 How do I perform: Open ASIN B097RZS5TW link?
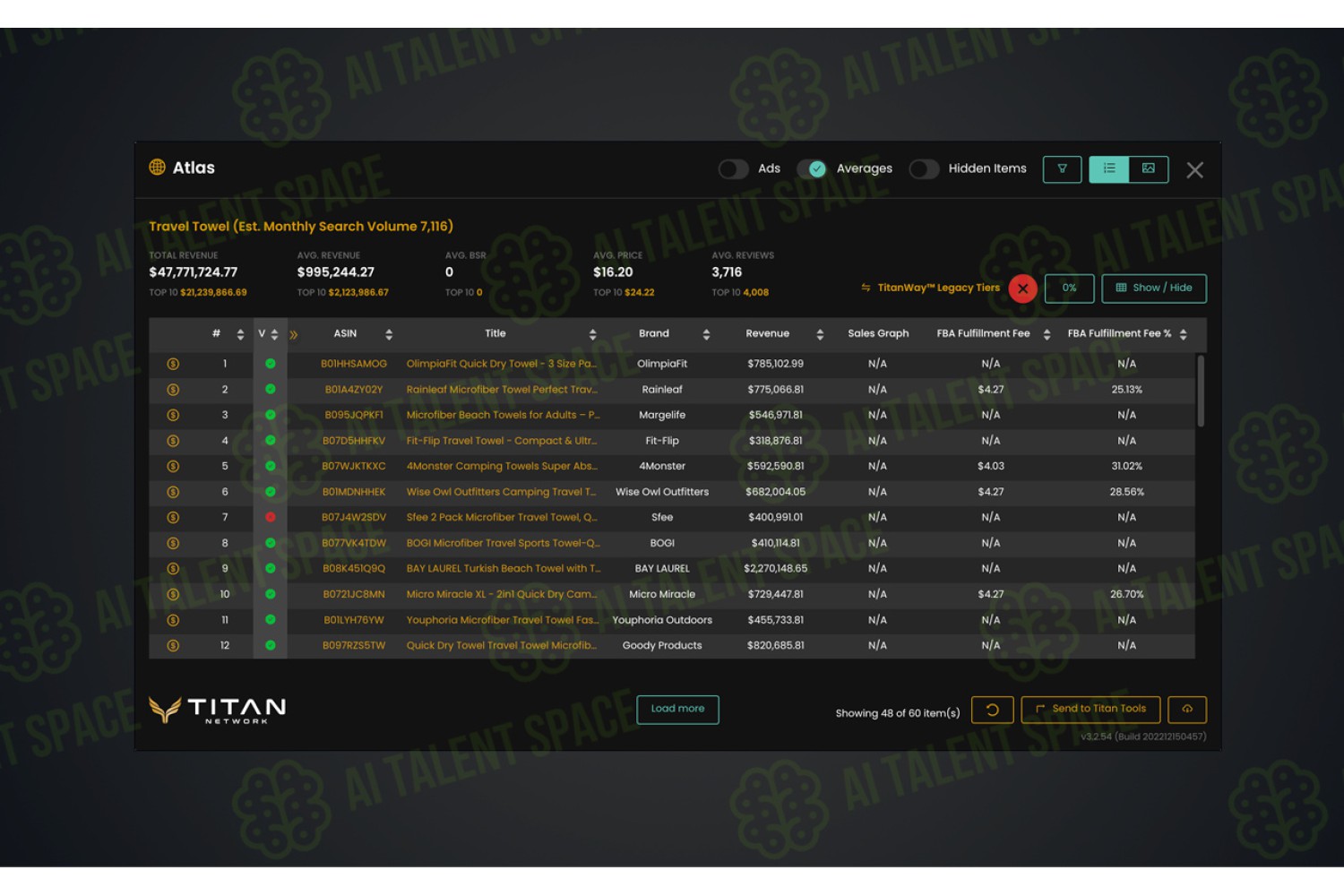pyautogui.click(x=354, y=645)
